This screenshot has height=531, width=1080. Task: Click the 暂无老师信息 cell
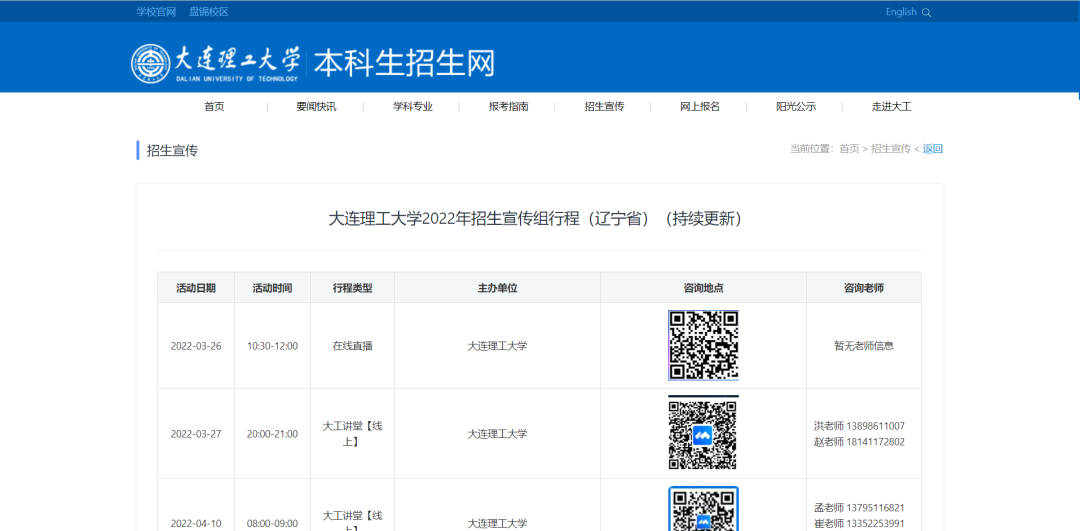click(x=864, y=346)
